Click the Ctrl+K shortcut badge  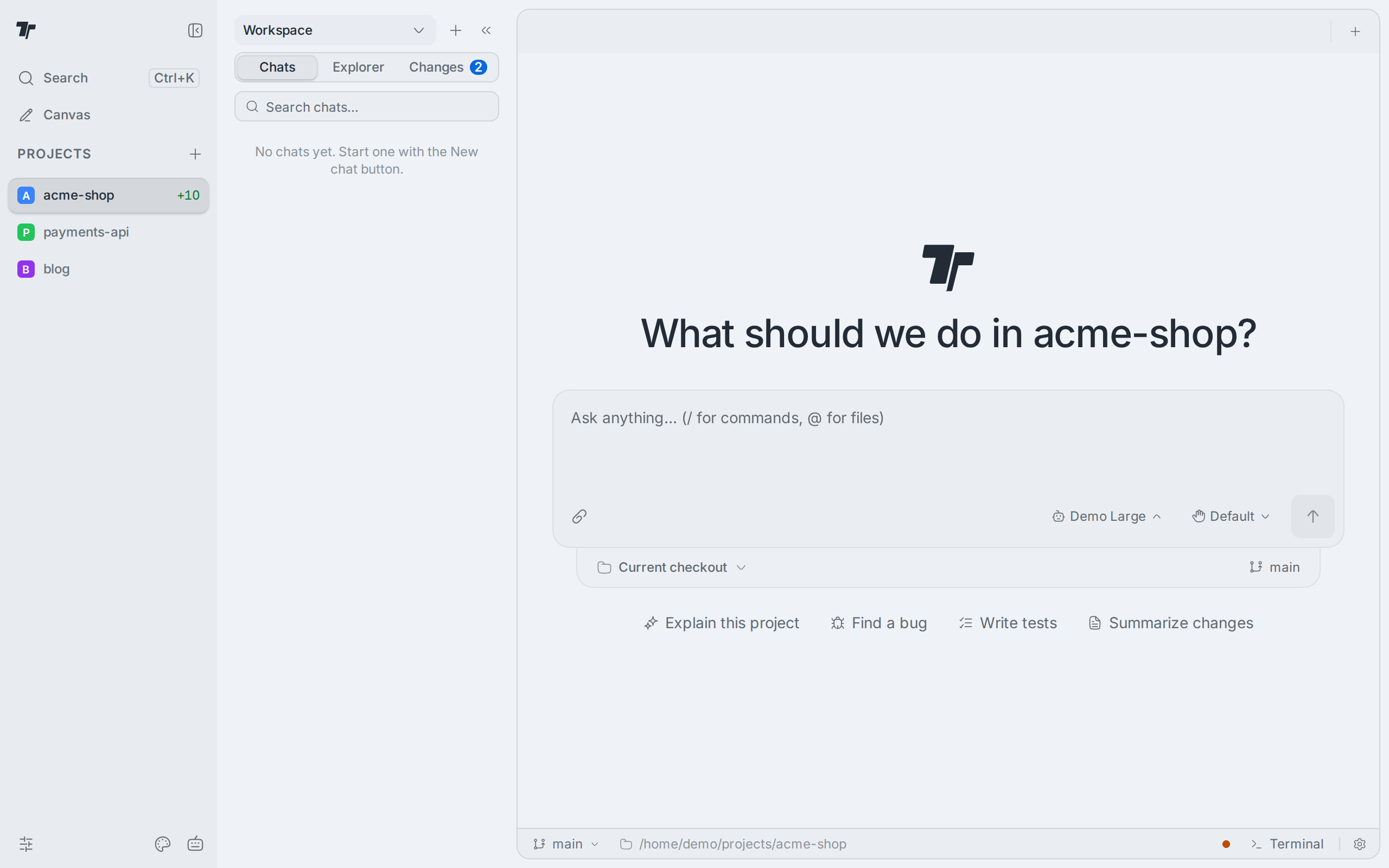click(x=174, y=78)
